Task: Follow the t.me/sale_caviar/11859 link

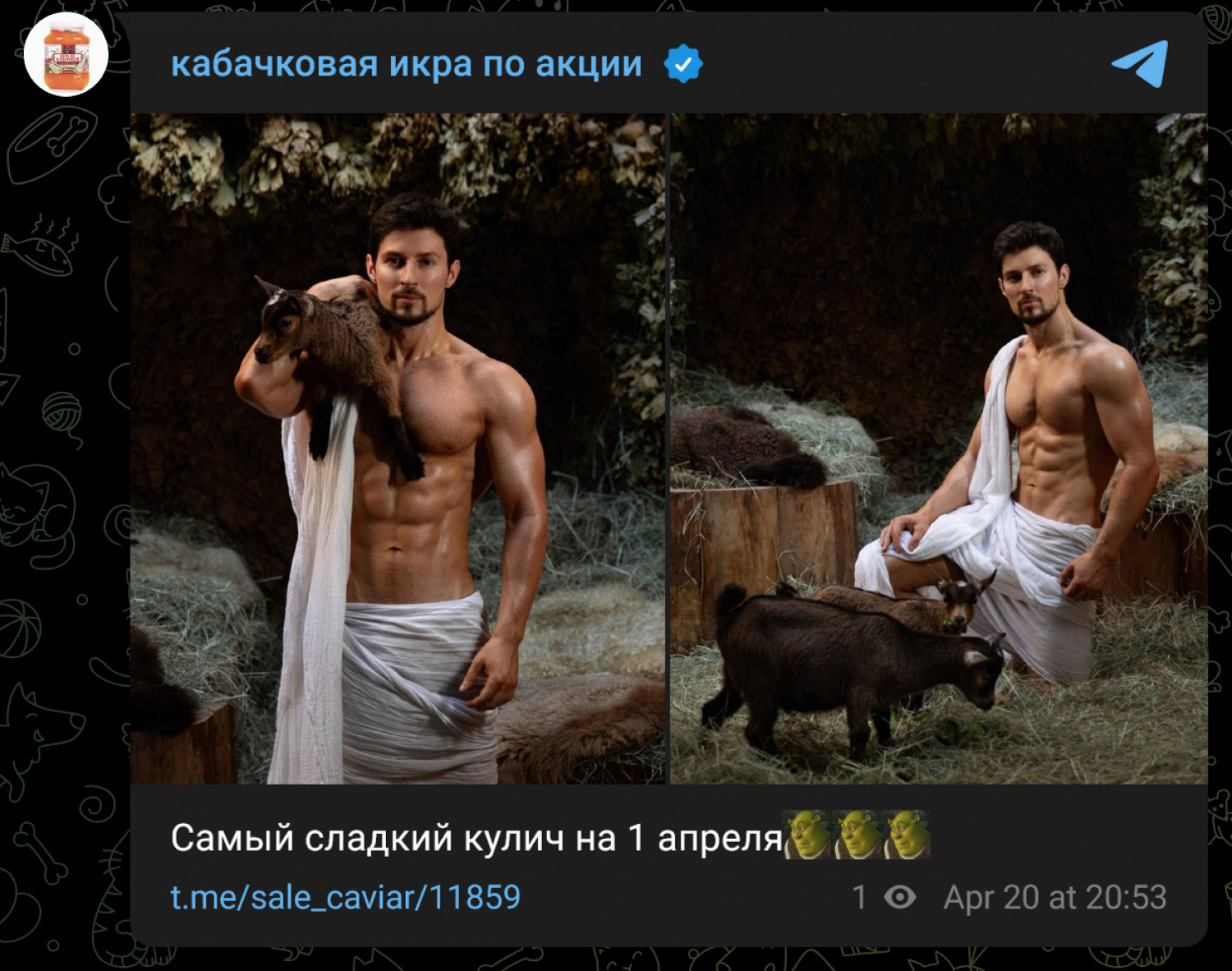Action: click(x=346, y=897)
